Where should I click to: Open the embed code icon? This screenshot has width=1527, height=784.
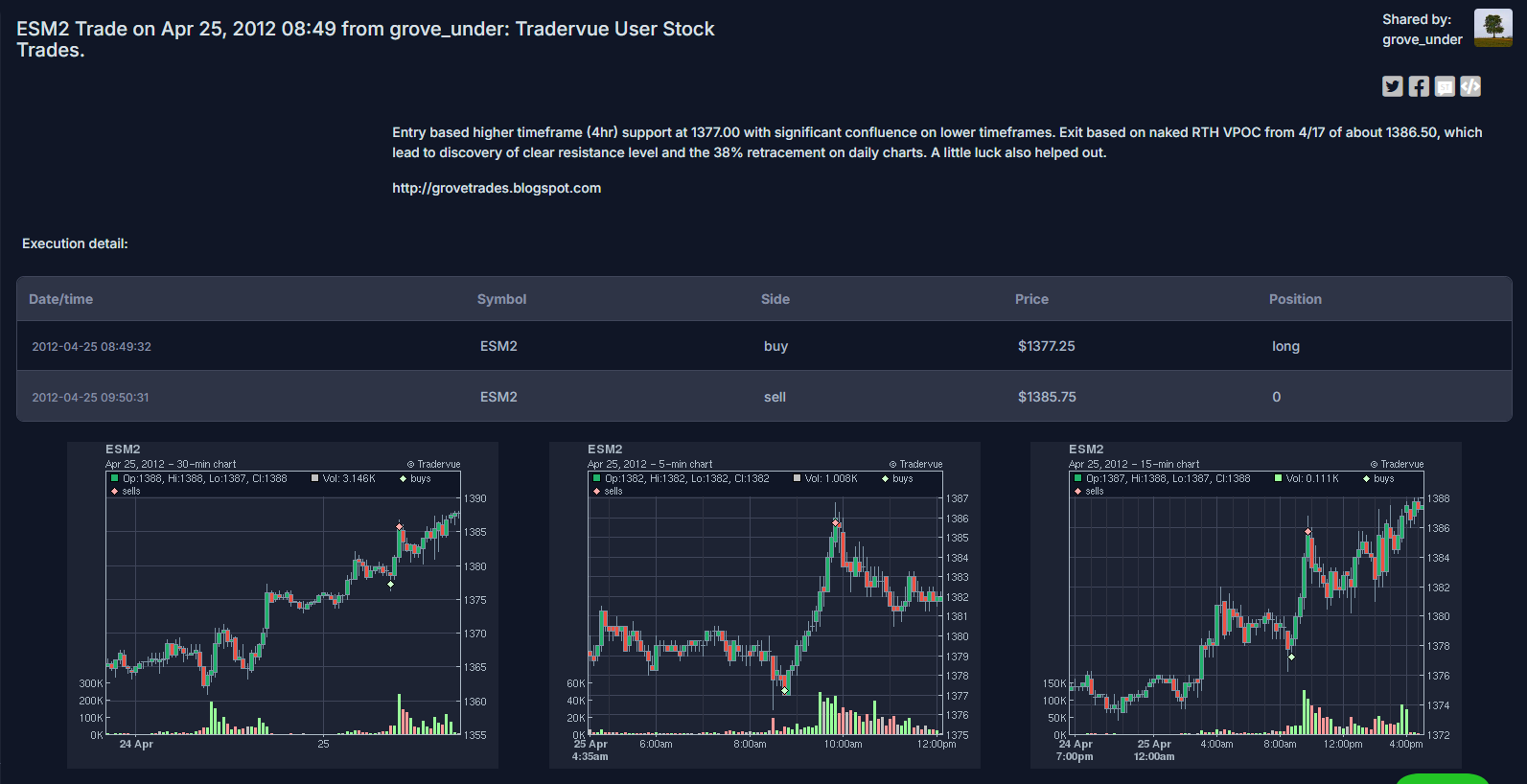(1470, 86)
